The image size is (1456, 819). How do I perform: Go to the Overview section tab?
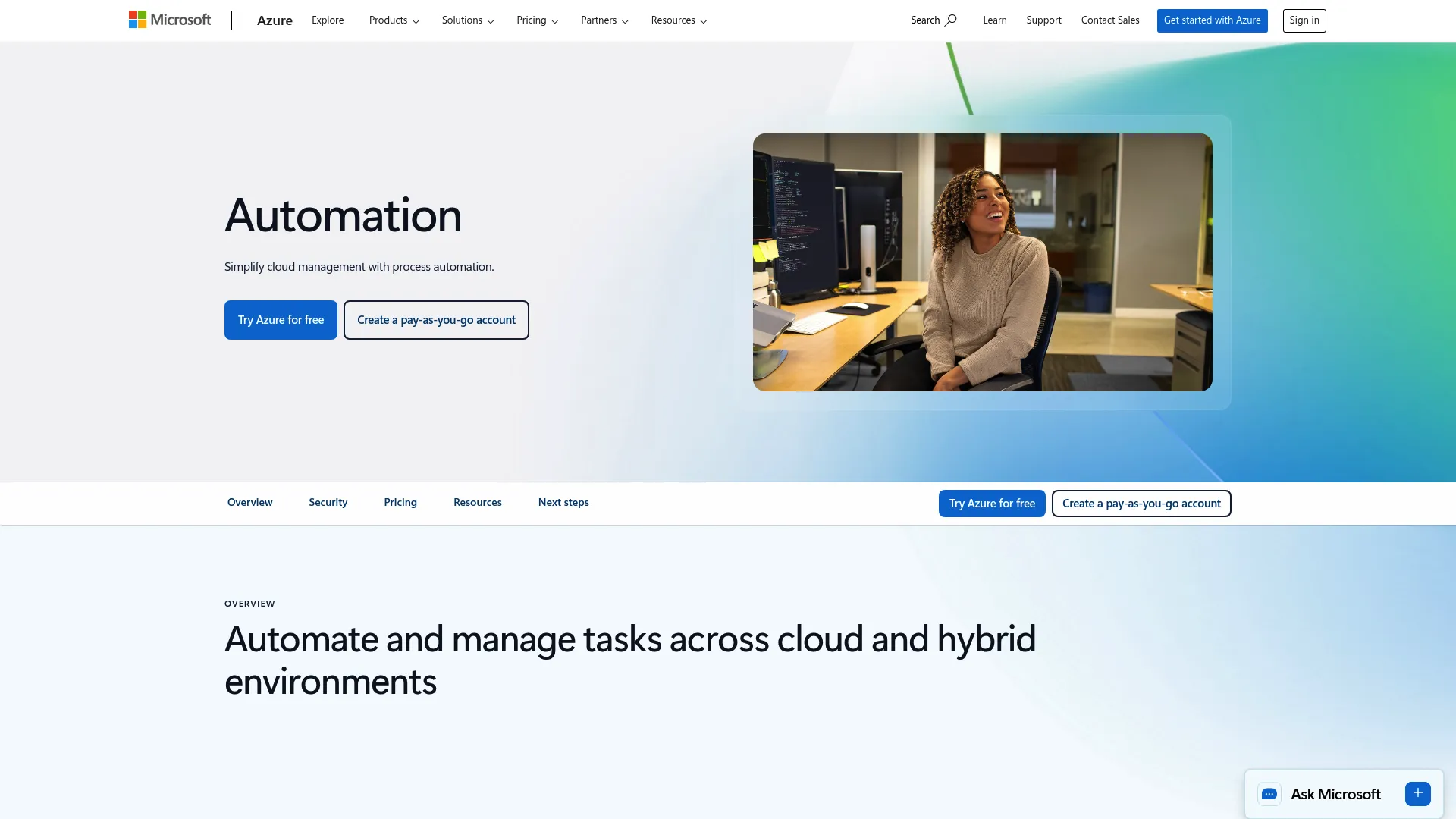[x=249, y=503]
